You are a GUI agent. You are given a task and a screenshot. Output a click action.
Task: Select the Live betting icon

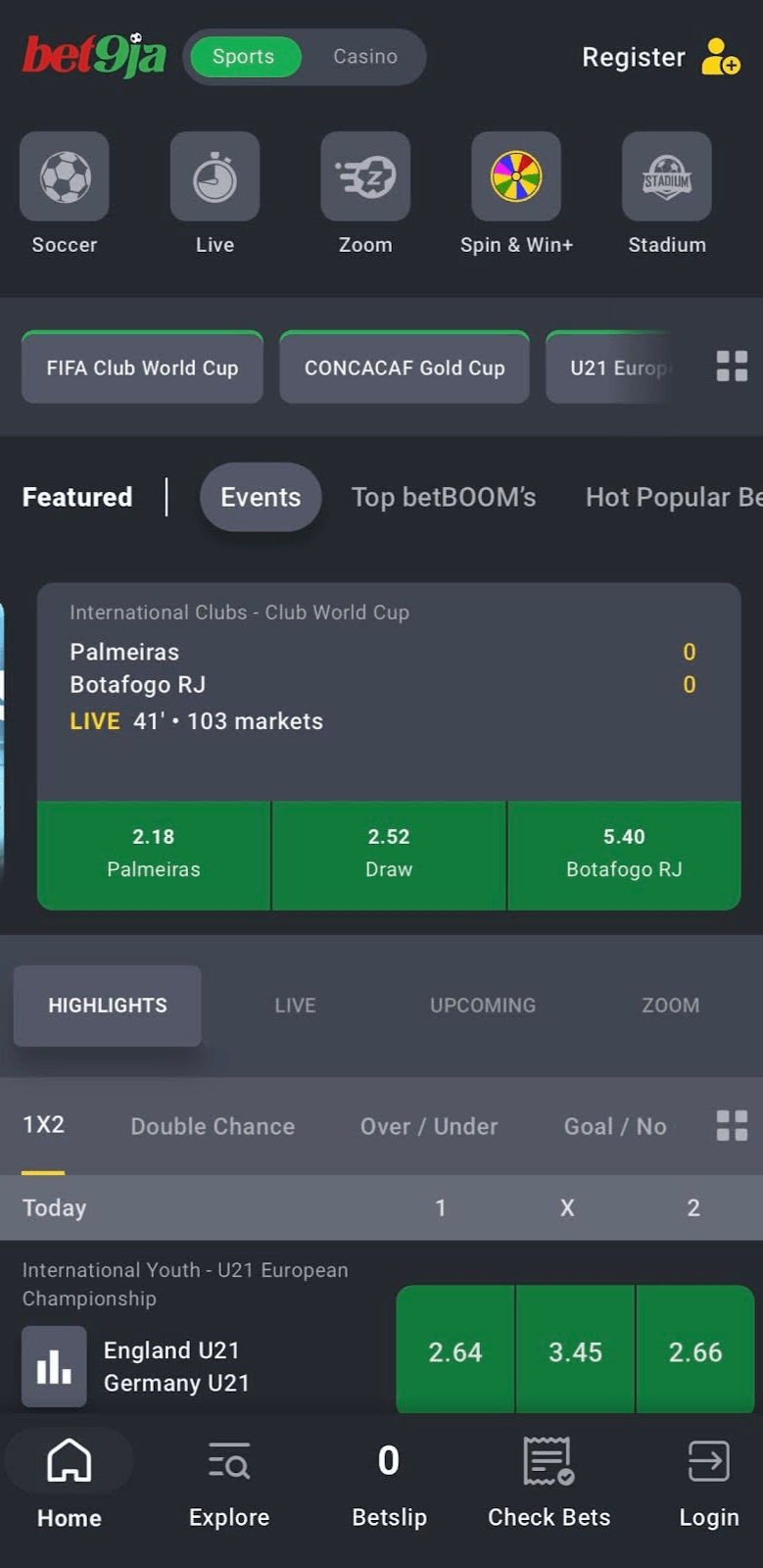[215, 176]
